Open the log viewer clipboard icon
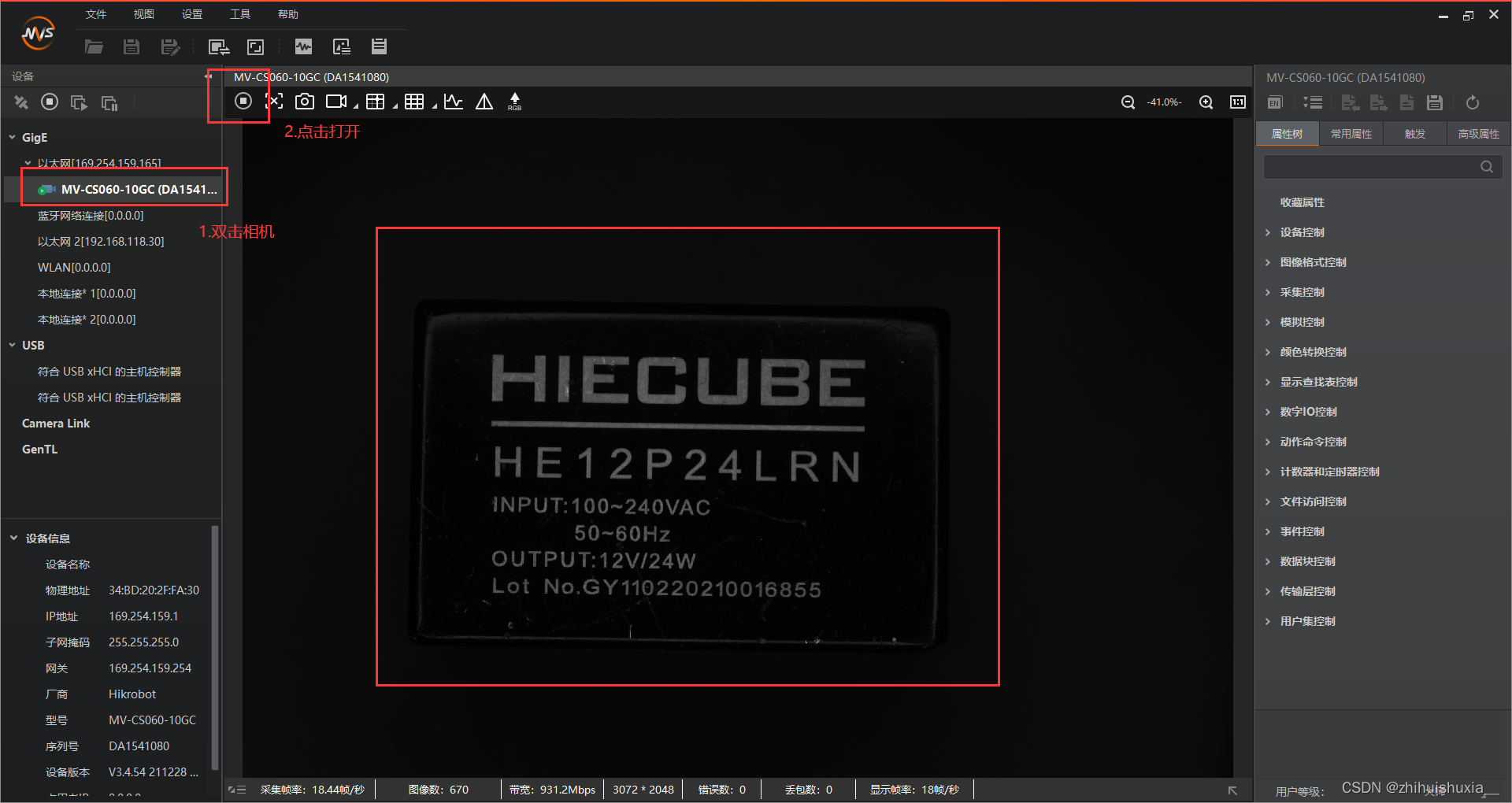The height and width of the screenshot is (803, 1512). 379,46
